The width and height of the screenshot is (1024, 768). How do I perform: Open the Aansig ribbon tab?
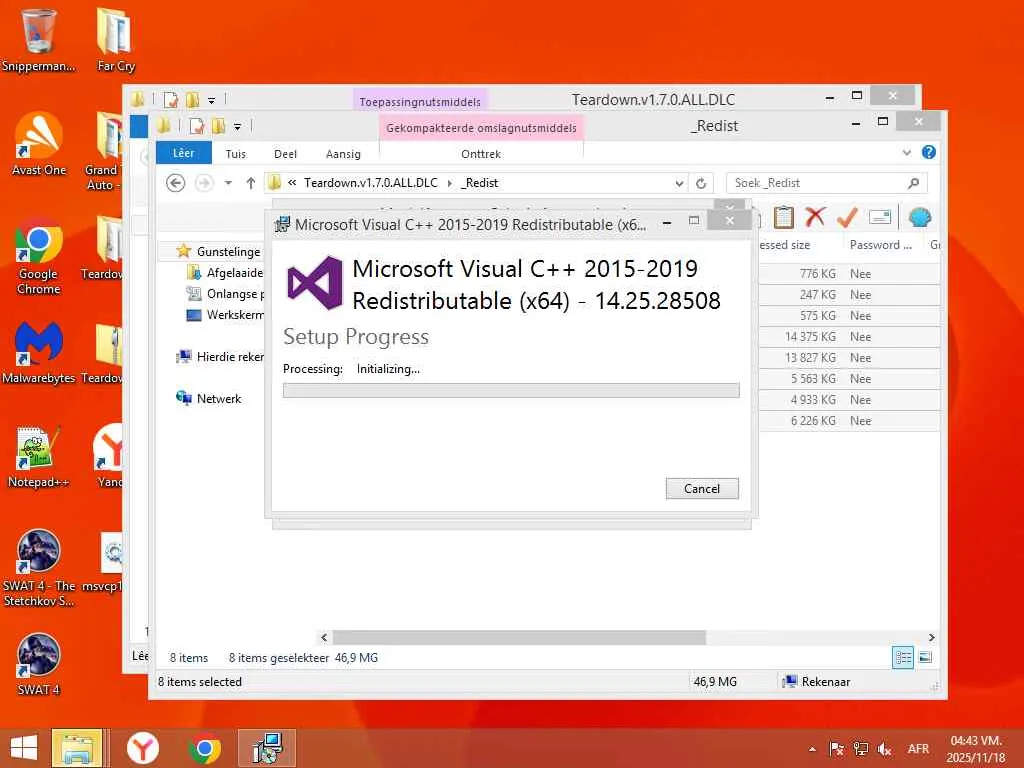(343, 154)
